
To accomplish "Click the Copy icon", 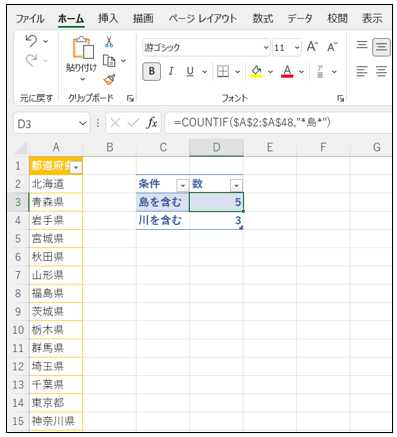I will pos(109,61).
